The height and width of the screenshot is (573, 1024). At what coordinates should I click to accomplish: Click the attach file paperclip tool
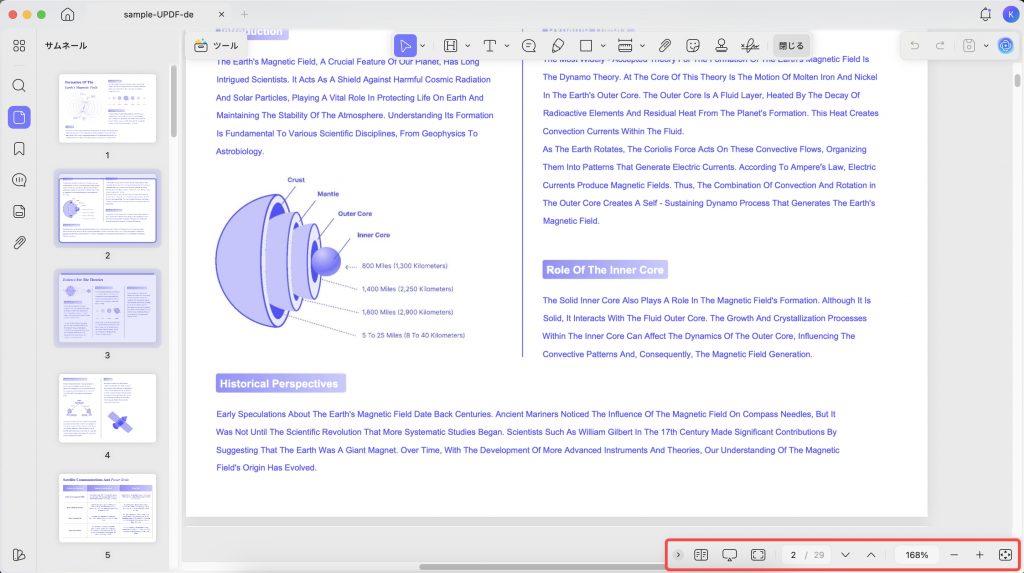[x=665, y=46]
